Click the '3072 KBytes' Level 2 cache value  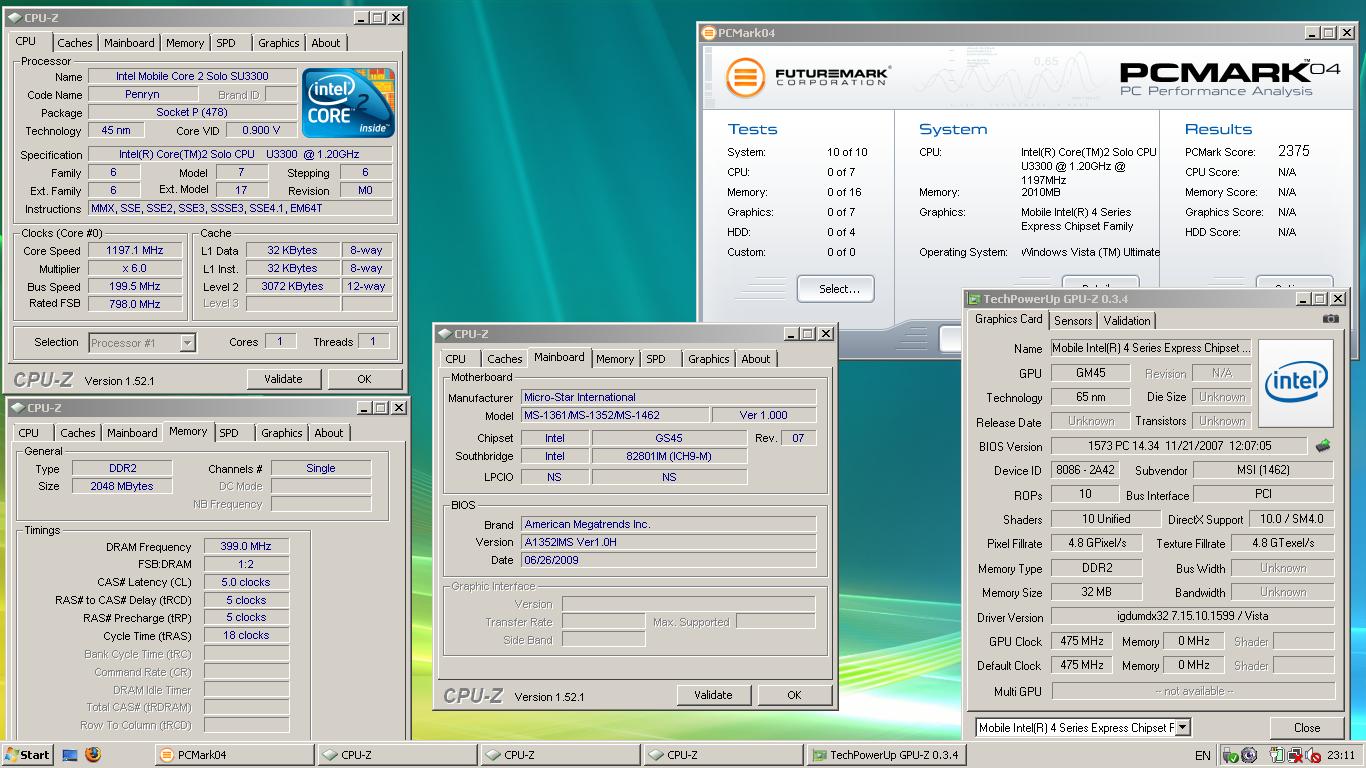[x=293, y=286]
